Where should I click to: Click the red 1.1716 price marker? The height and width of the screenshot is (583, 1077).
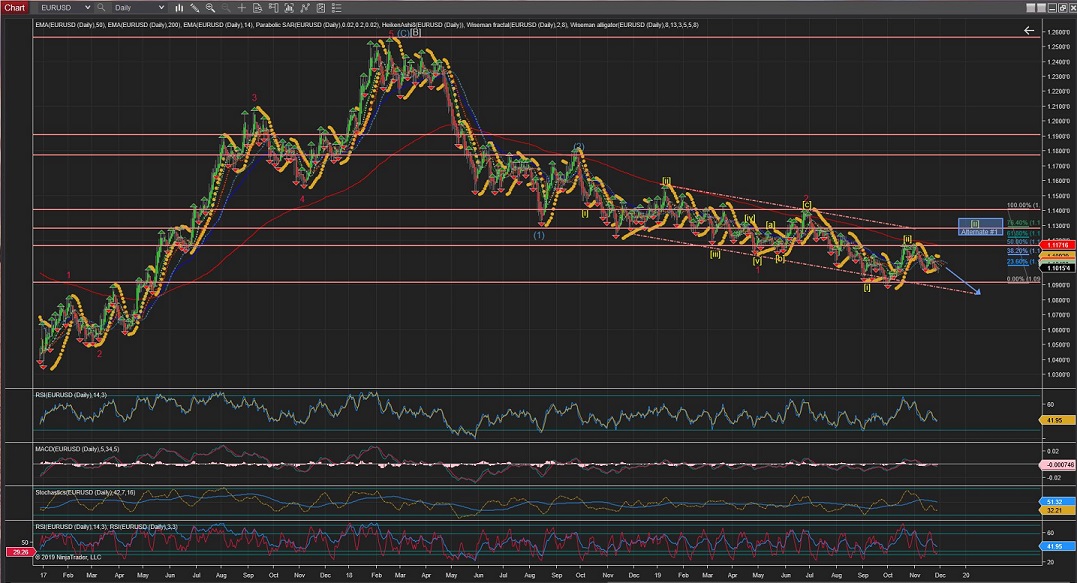pyautogui.click(x=1056, y=245)
